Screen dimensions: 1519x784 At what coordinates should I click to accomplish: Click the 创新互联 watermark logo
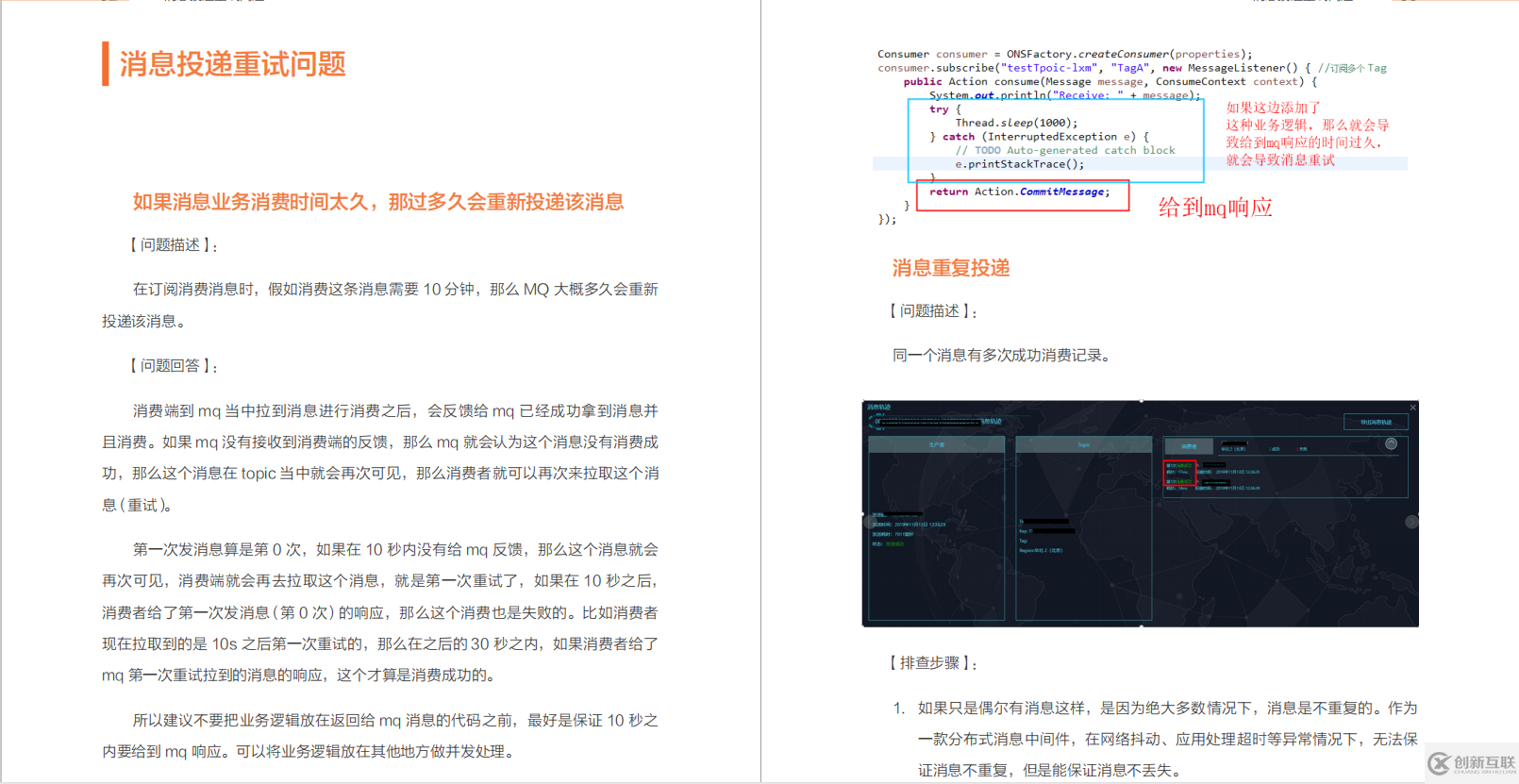tap(1470, 763)
